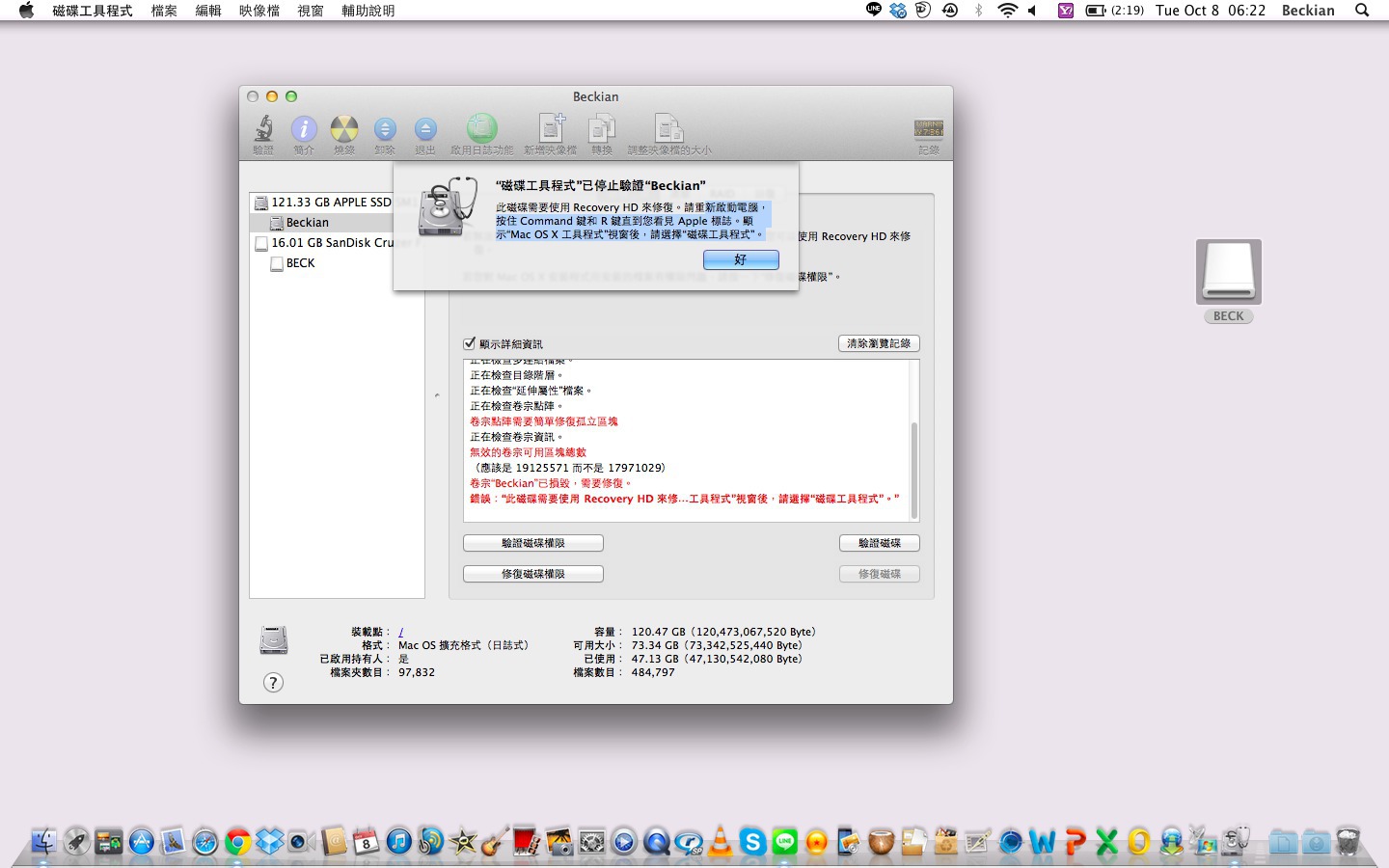Screen dimensions: 1389x868
Task: Open App Store from the Dock
Action: click(x=142, y=841)
